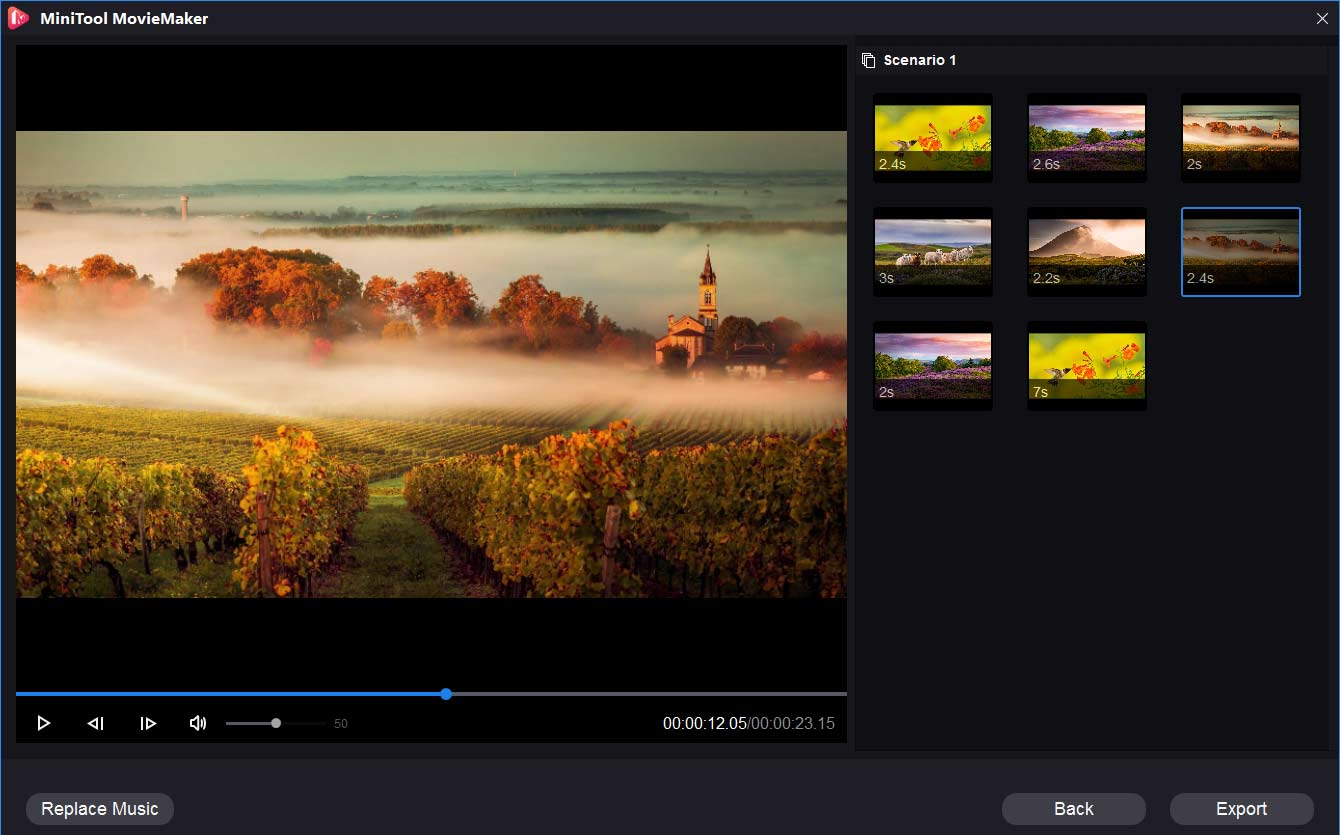Click the Scenario 1 stacked-pages icon
The image size is (1340, 835).
(x=867, y=60)
